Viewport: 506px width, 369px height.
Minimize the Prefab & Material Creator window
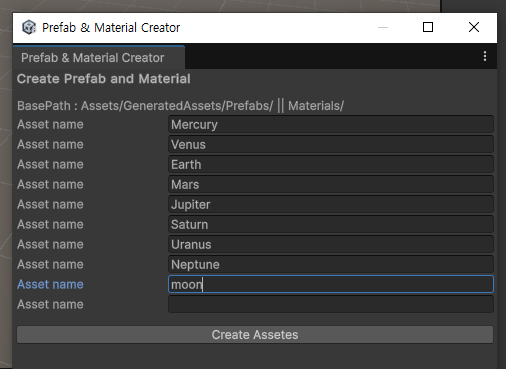(383, 27)
